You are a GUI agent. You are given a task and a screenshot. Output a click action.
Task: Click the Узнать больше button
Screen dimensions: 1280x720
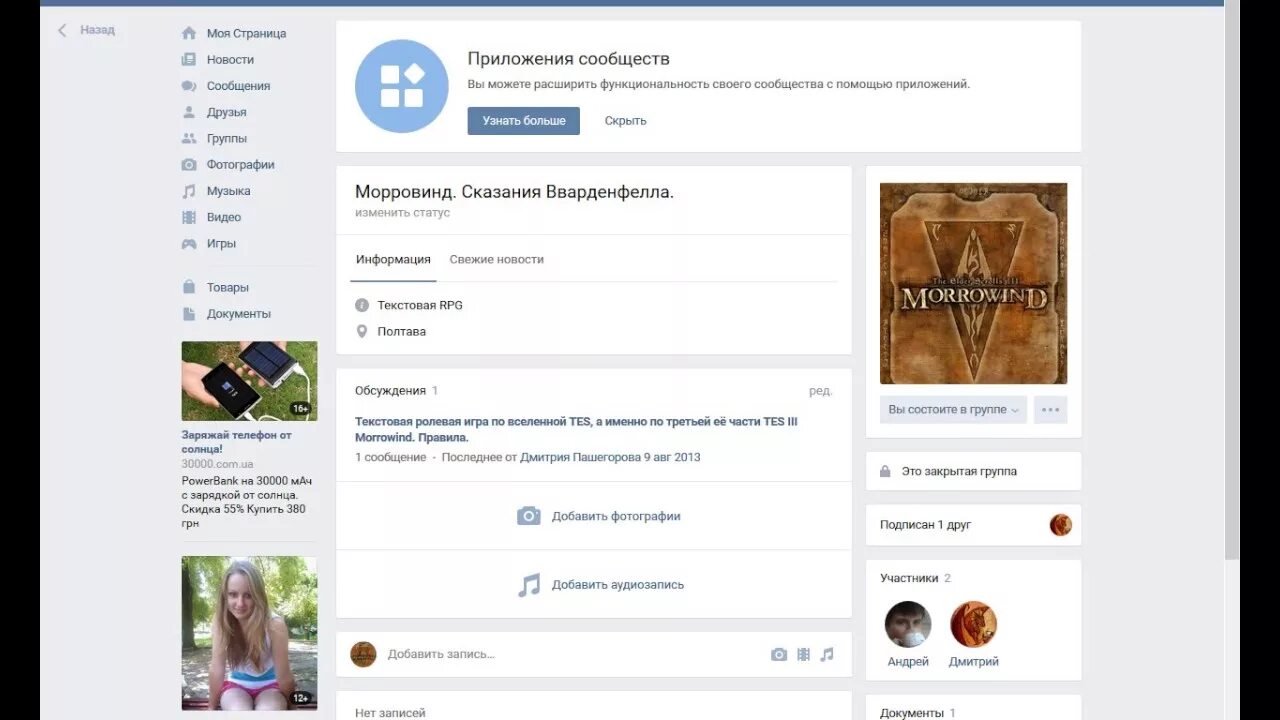click(x=524, y=121)
